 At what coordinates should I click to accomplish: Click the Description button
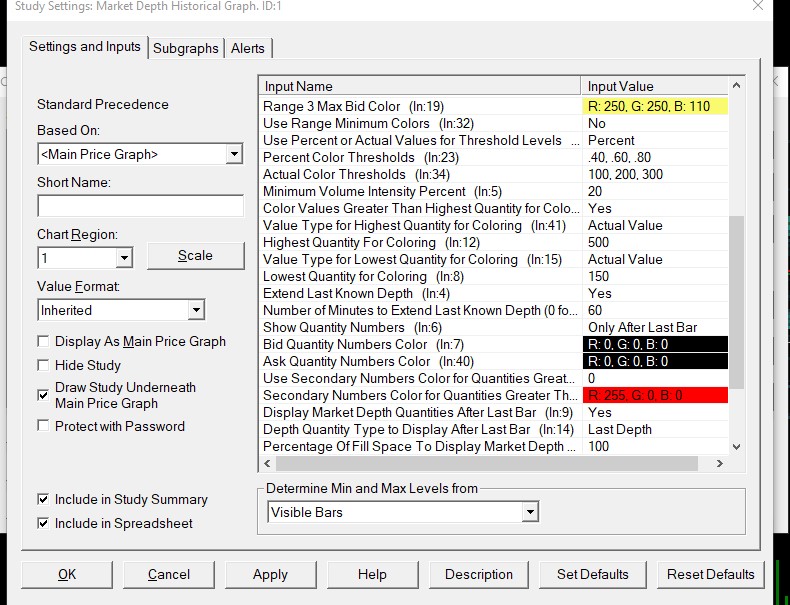tap(479, 575)
